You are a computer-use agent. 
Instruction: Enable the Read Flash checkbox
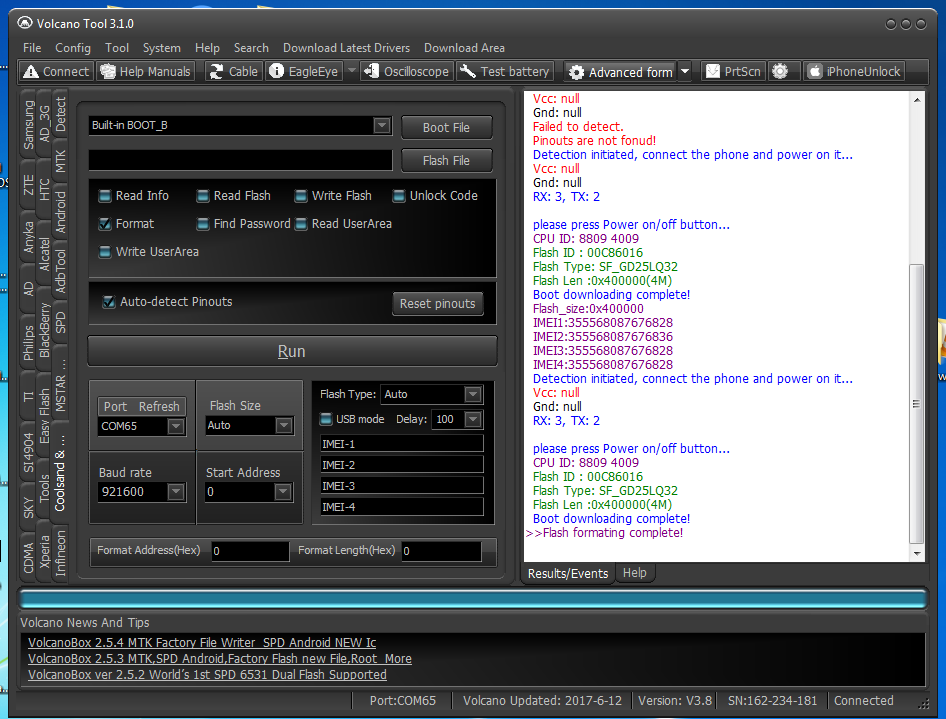click(x=203, y=196)
